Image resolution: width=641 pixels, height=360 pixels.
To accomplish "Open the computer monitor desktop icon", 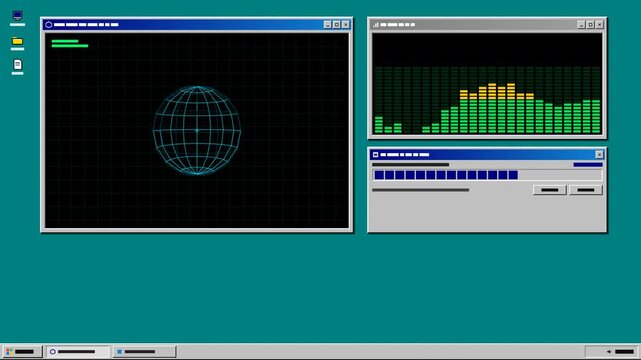I will click(17, 16).
